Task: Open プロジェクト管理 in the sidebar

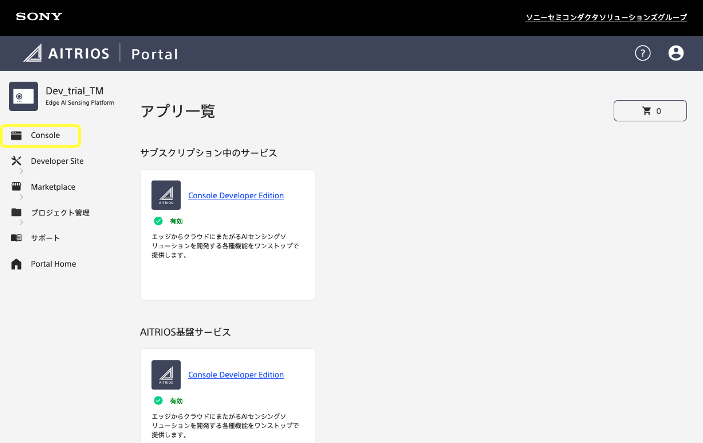Action: 60,213
